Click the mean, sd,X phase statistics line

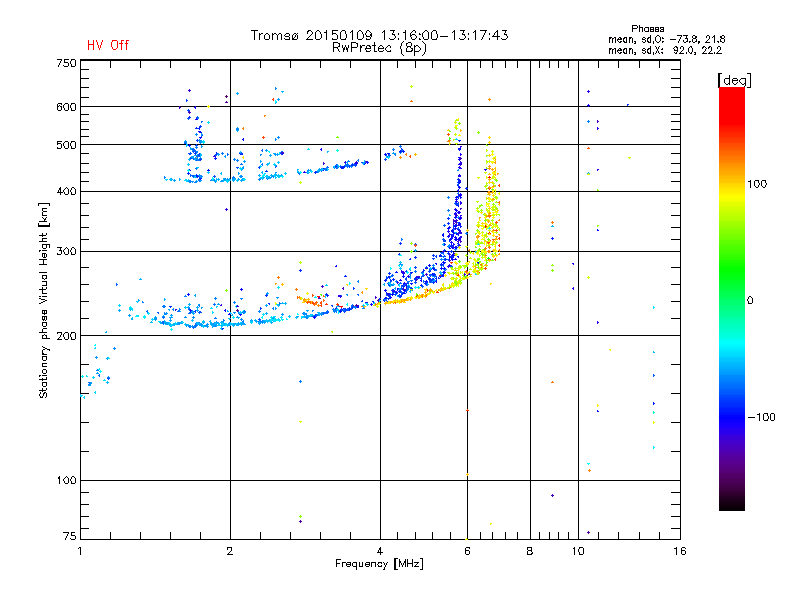point(672,49)
